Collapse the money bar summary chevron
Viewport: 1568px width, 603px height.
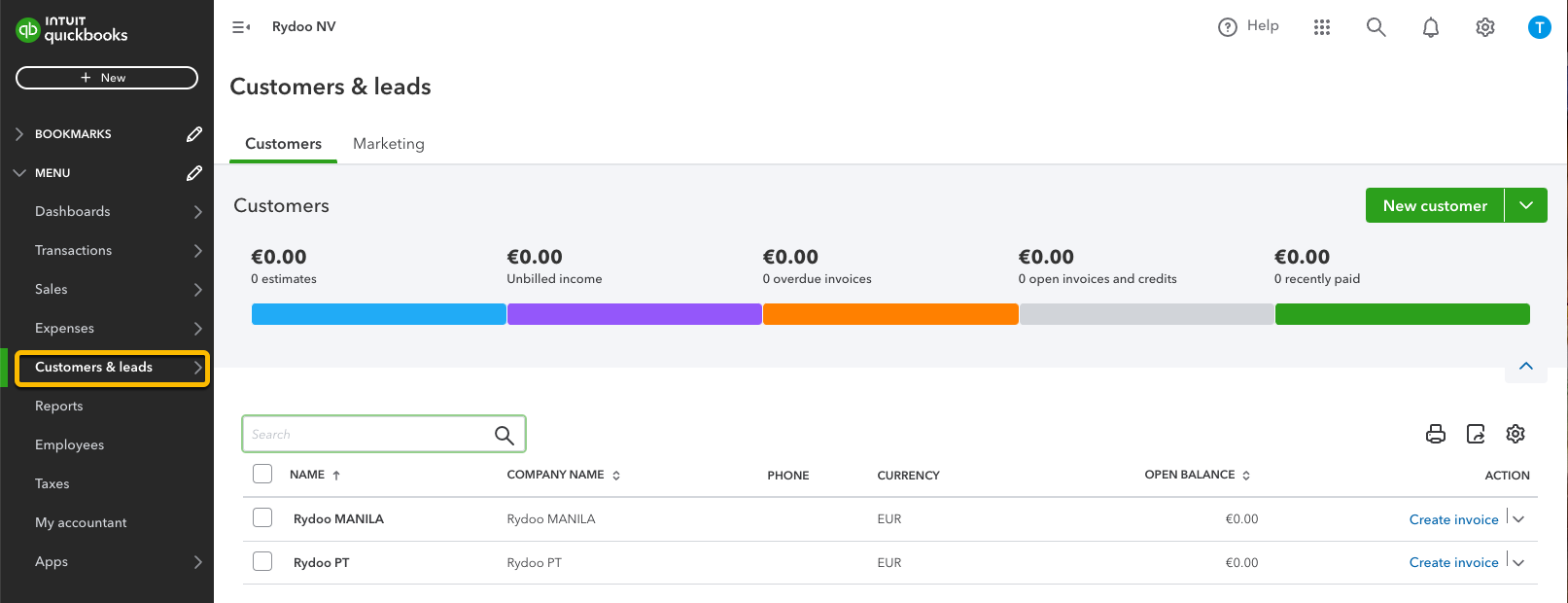click(x=1526, y=367)
